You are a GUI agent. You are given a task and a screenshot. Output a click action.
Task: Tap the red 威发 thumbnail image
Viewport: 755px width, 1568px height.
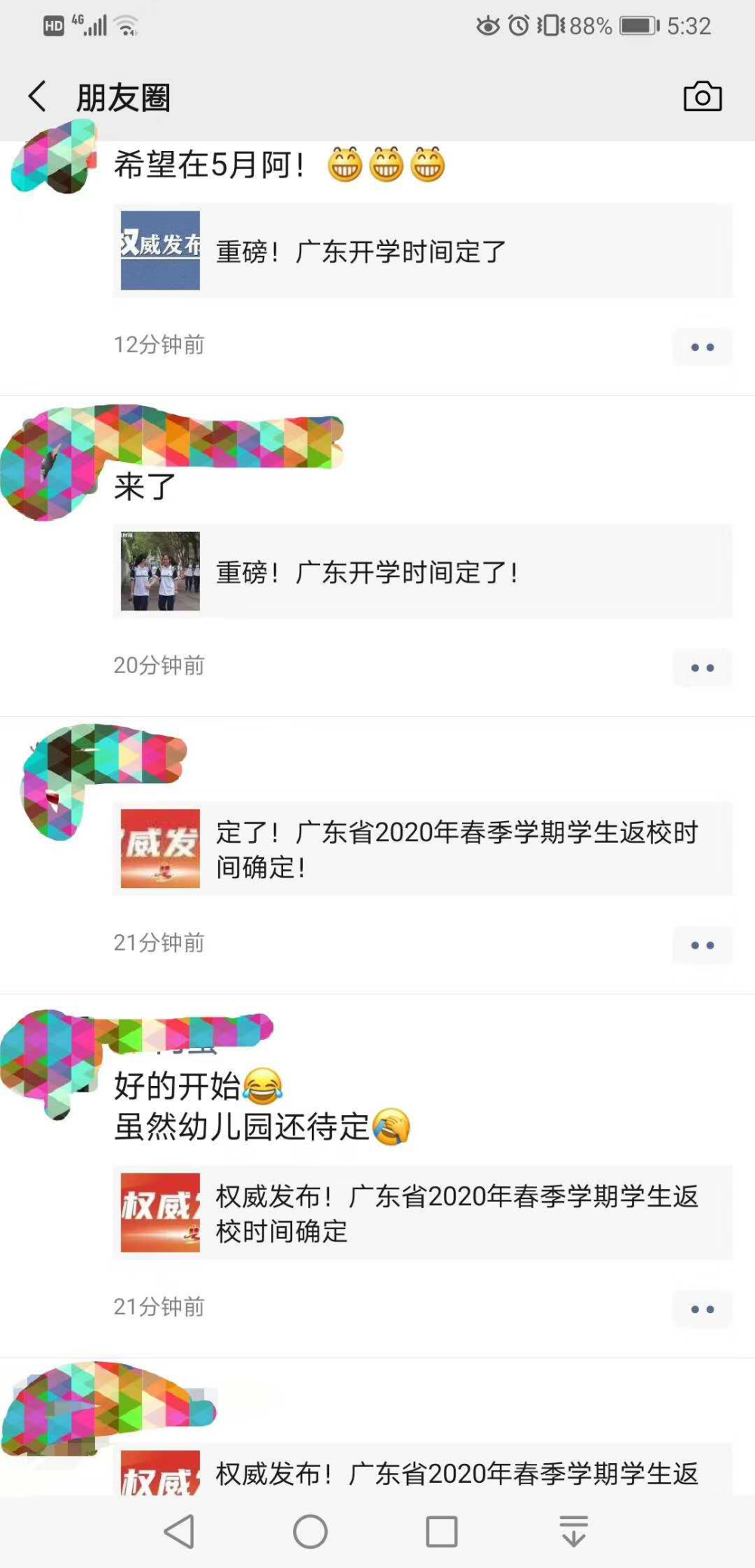pos(160,849)
